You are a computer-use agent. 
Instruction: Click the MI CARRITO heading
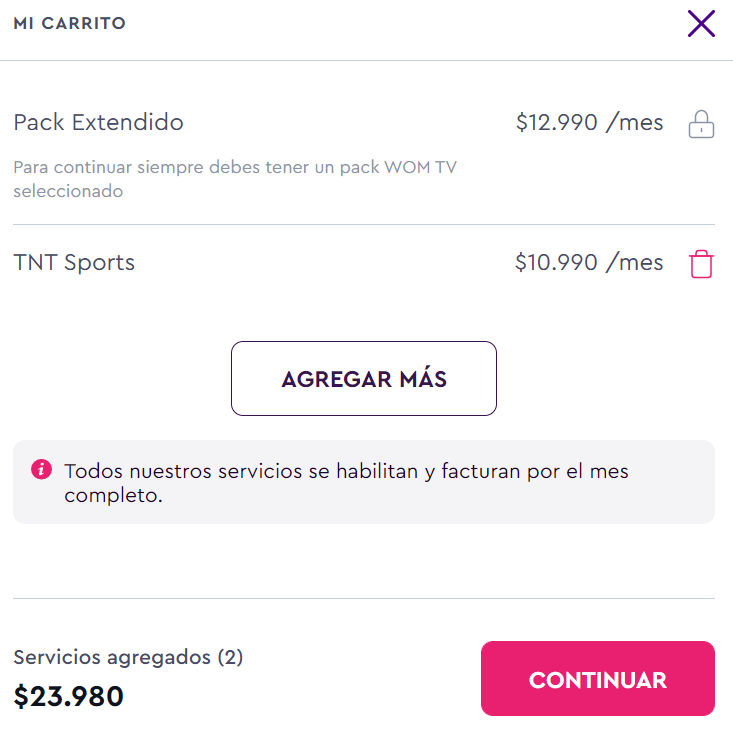pos(69,23)
